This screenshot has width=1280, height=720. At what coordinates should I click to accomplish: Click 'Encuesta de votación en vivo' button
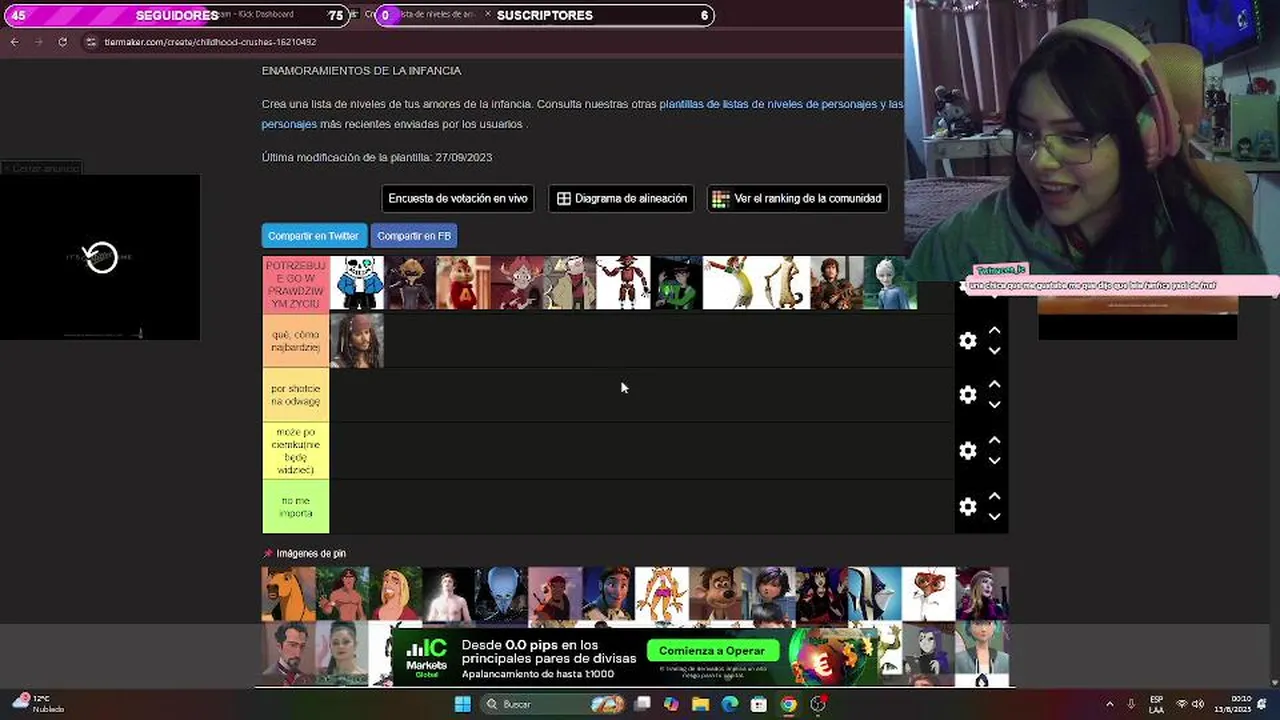tap(458, 198)
